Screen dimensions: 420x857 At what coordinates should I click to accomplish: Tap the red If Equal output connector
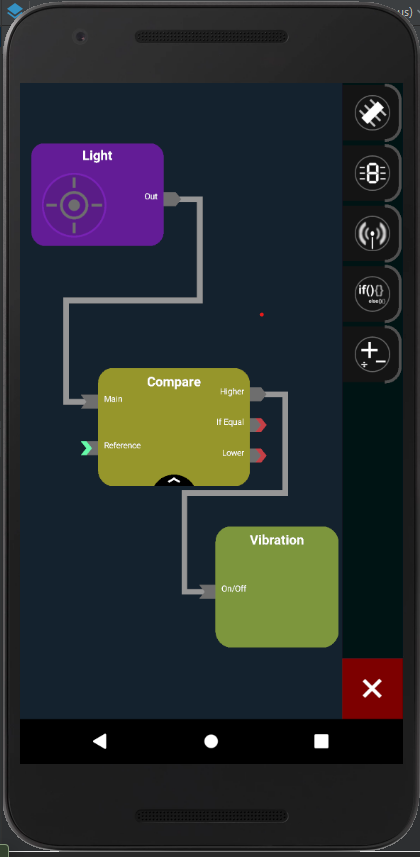click(x=258, y=425)
